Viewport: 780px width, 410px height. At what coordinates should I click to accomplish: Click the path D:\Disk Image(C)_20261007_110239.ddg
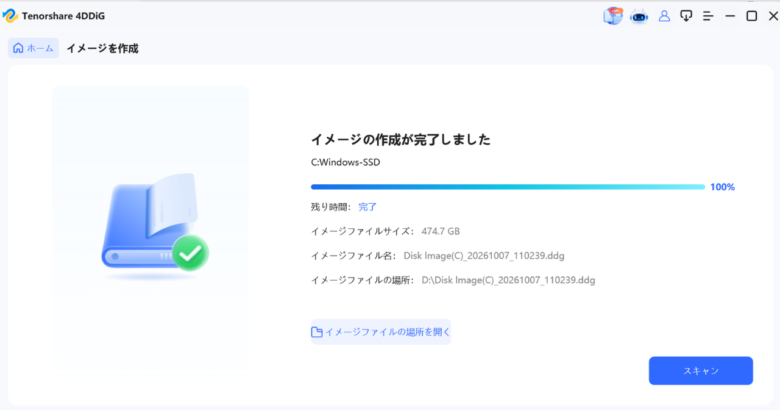[508, 280]
